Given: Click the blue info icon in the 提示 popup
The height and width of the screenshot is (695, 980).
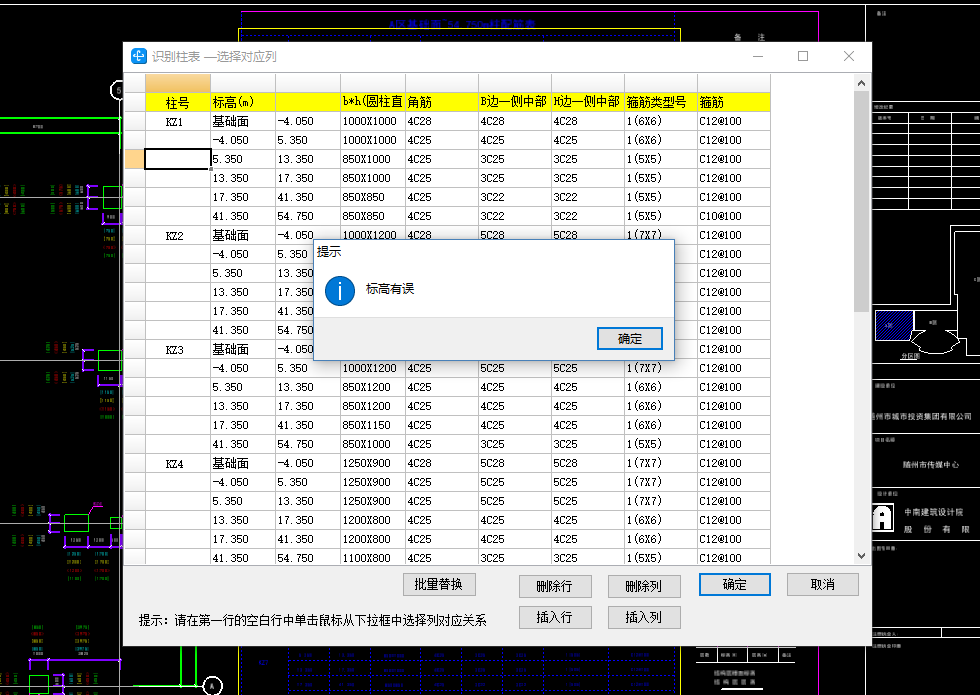Looking at the screenshot, I should [x=340, y=290].
